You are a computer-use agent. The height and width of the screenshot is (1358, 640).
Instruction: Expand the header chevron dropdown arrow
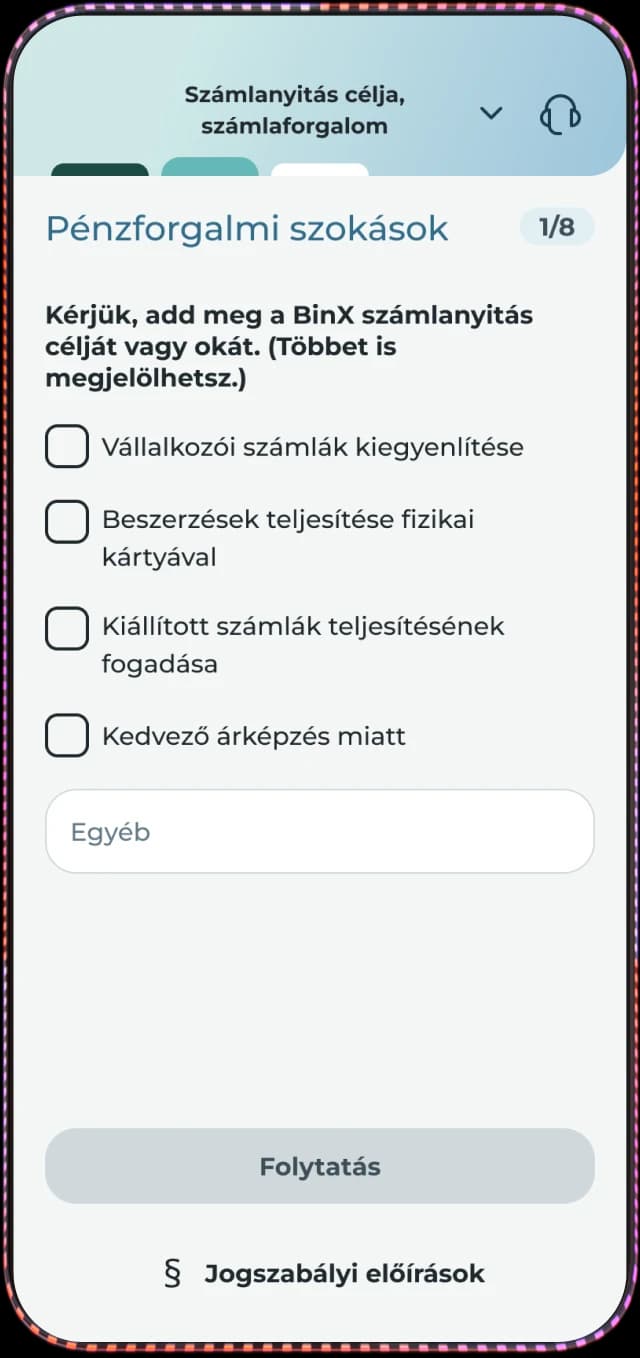490,113
